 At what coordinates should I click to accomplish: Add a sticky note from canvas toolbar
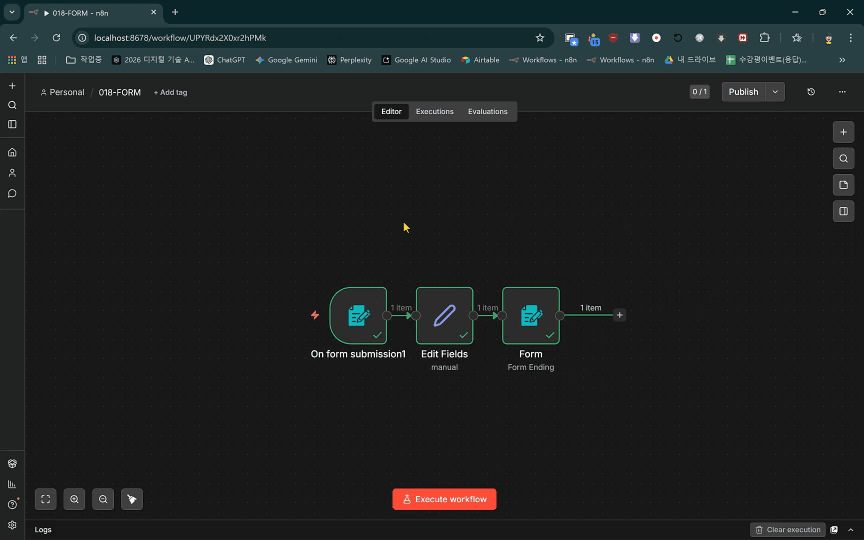point(843,185)
